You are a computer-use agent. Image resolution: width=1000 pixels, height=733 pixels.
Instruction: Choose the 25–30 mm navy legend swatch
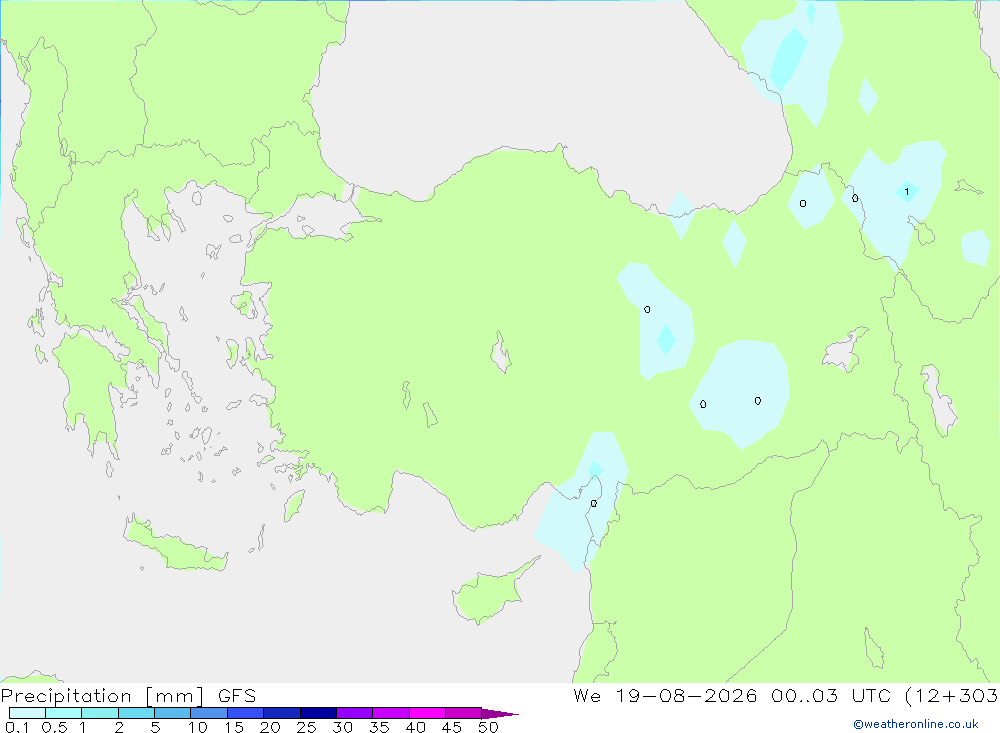click(318, 713)
